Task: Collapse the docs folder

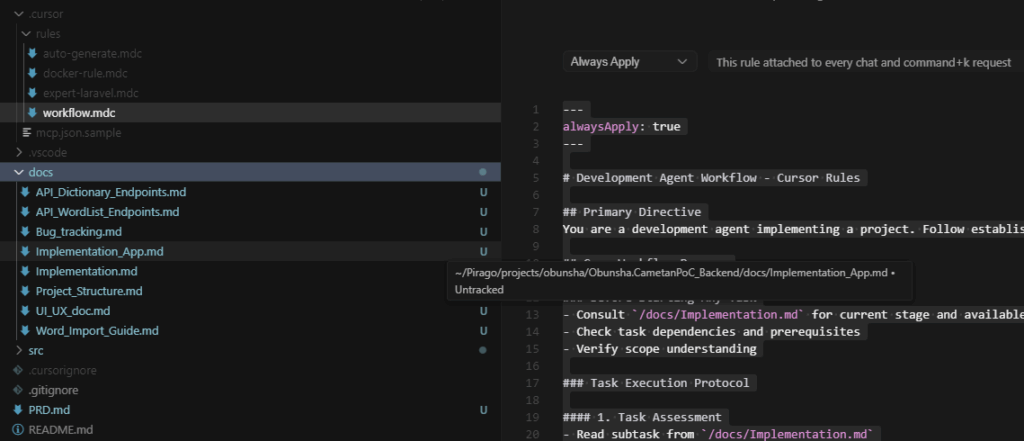Action: [19, 173]
